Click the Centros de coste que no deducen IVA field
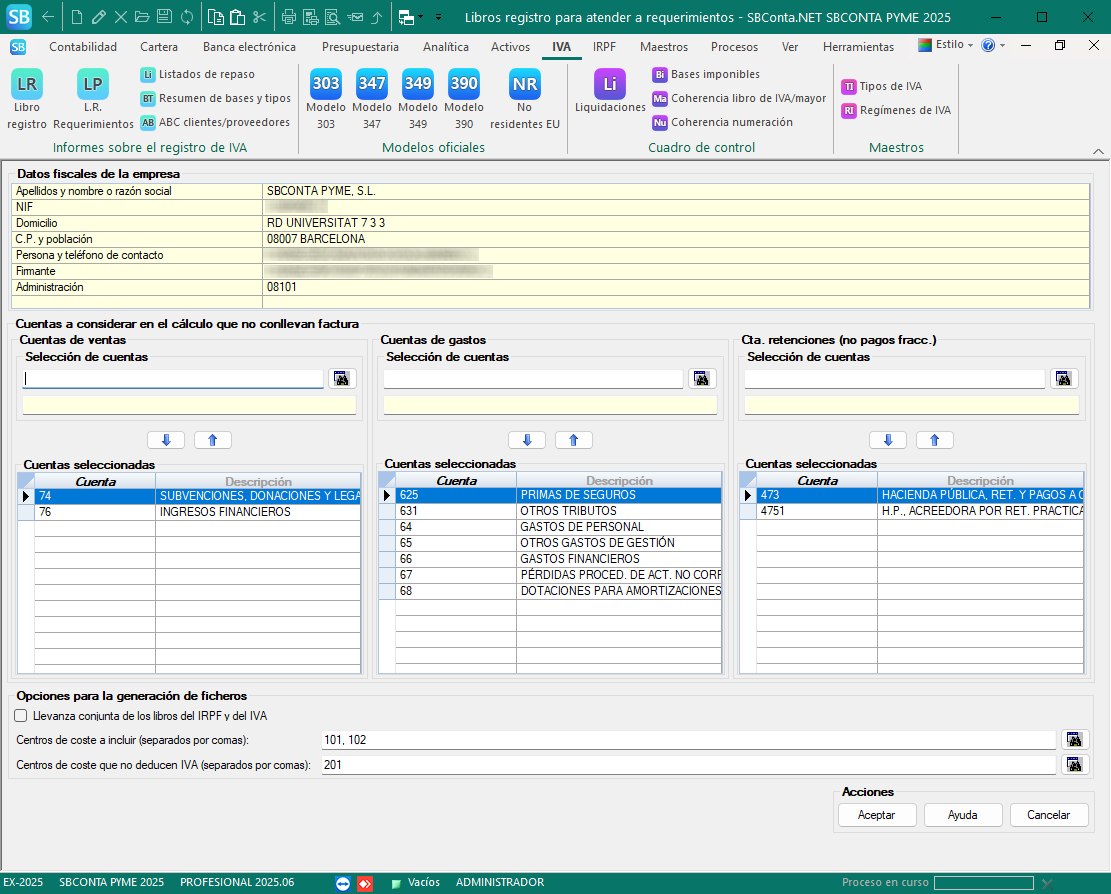The width and height of the screenshot is (1111, 894). [688, 765]
